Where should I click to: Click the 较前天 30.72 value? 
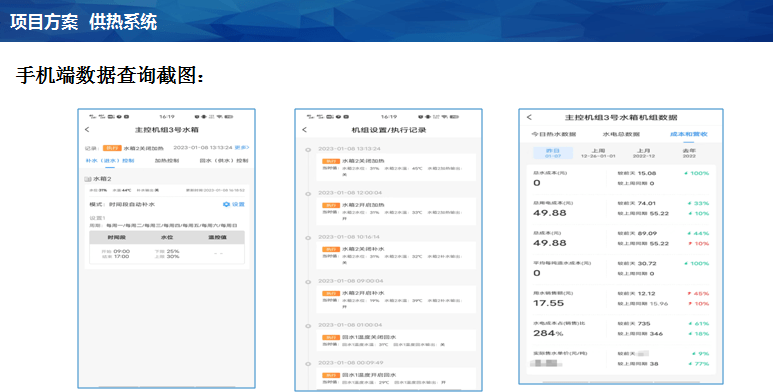point(637,263)
